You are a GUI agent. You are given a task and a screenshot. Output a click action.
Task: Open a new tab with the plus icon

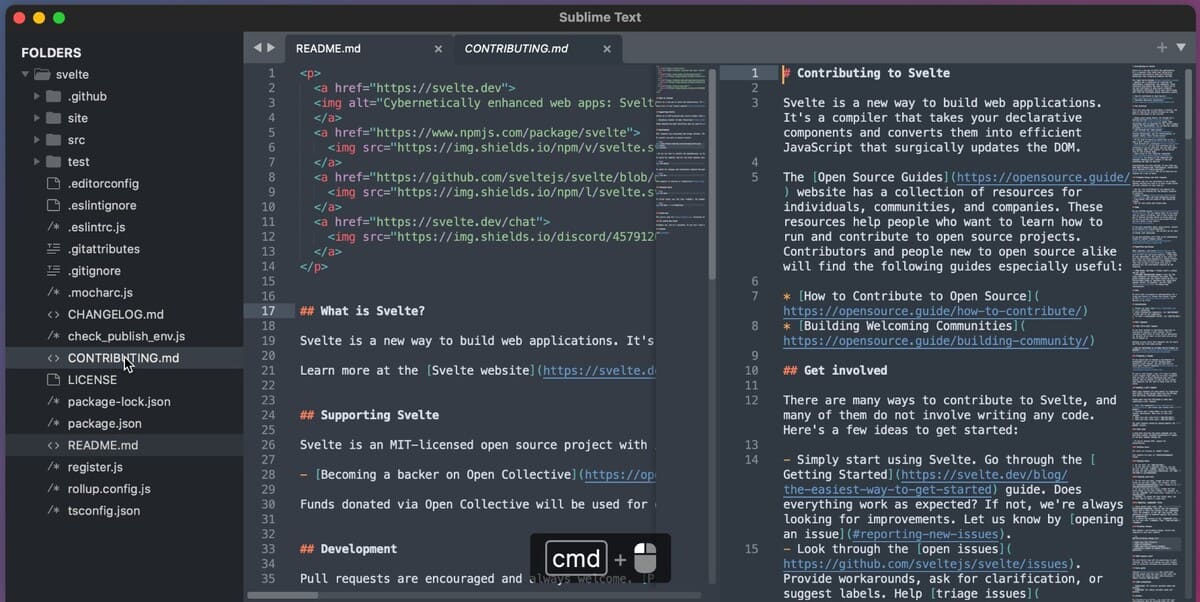tap(1161, 47)
